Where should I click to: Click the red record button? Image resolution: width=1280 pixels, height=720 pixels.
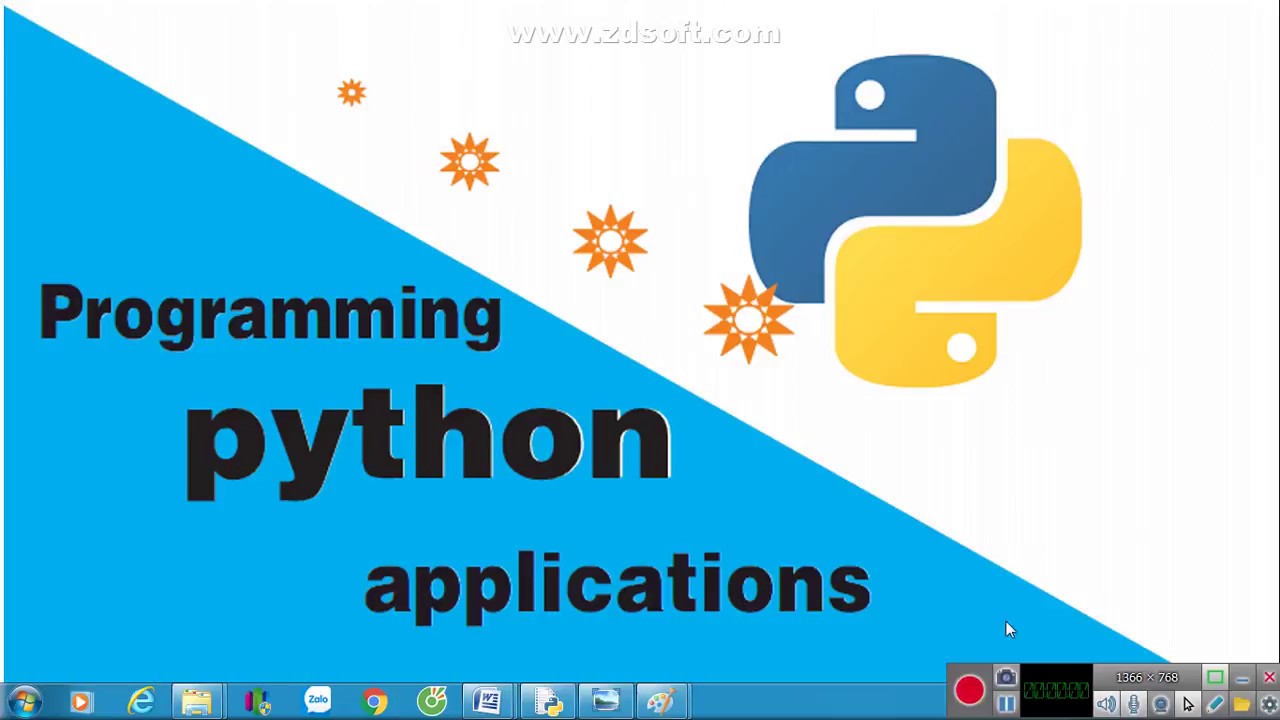pos(969,690)
